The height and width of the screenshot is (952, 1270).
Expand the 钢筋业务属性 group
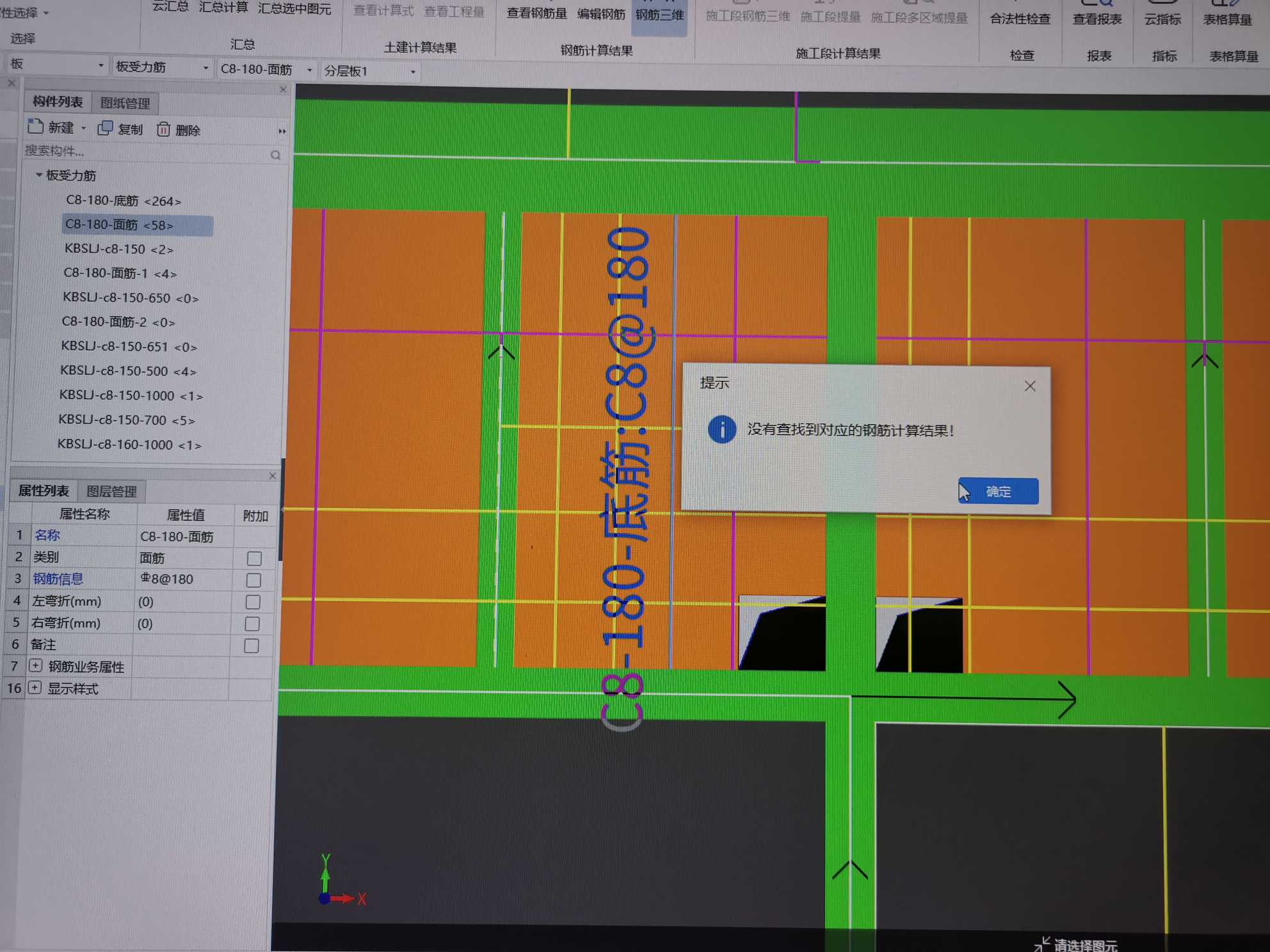click(x=36, y=665)
